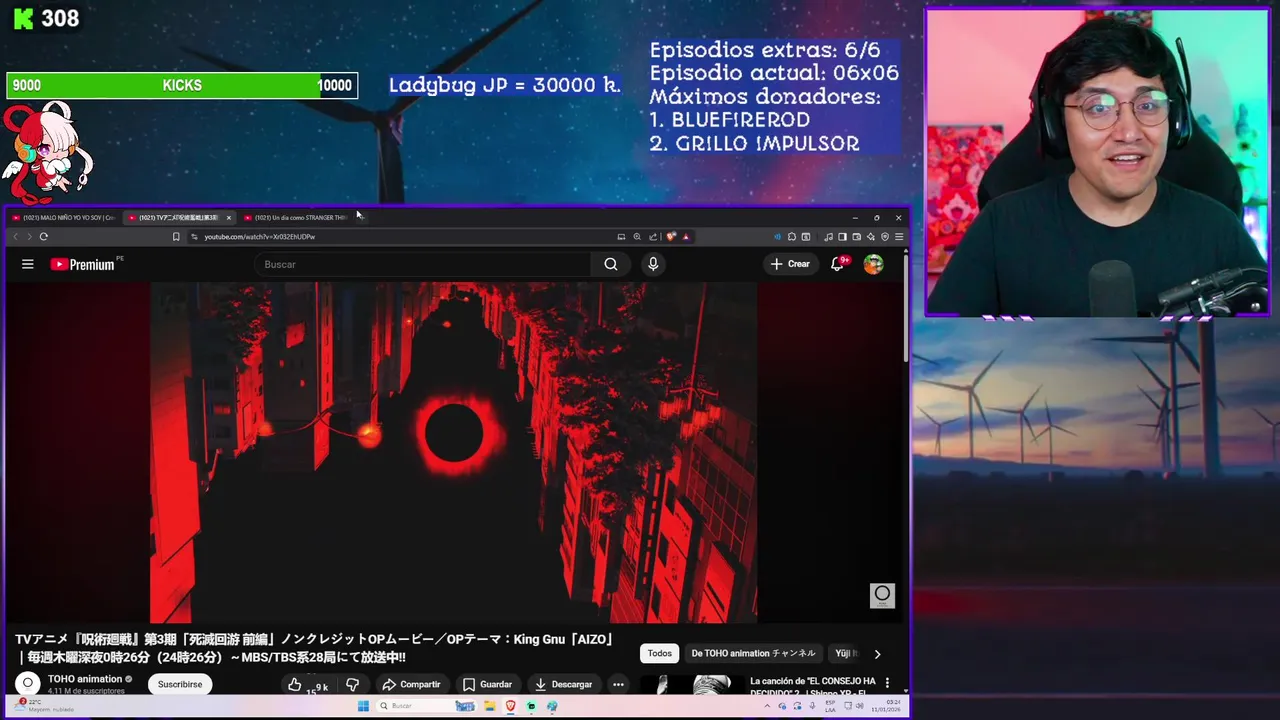
Task: Open the YouTube hamburger guide menu
Action: (28, 264)
